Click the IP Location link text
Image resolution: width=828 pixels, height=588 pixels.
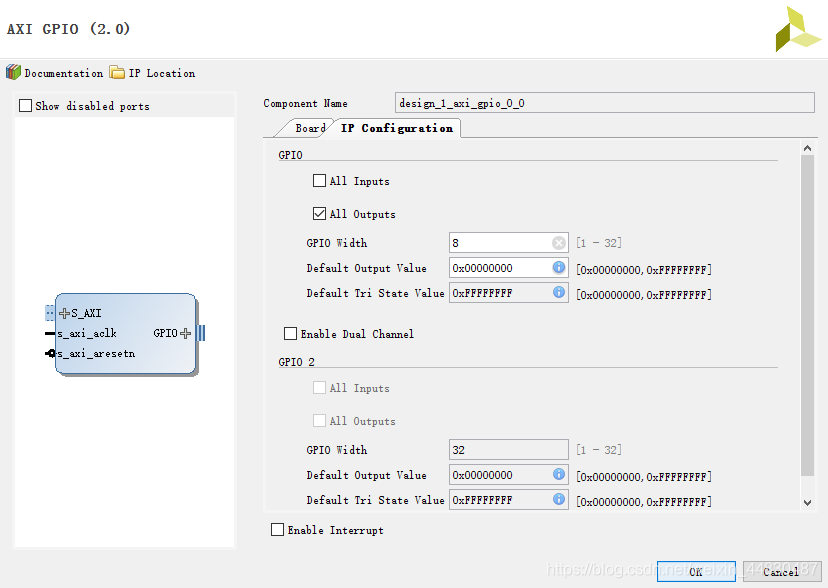click(x=162, y=73)
